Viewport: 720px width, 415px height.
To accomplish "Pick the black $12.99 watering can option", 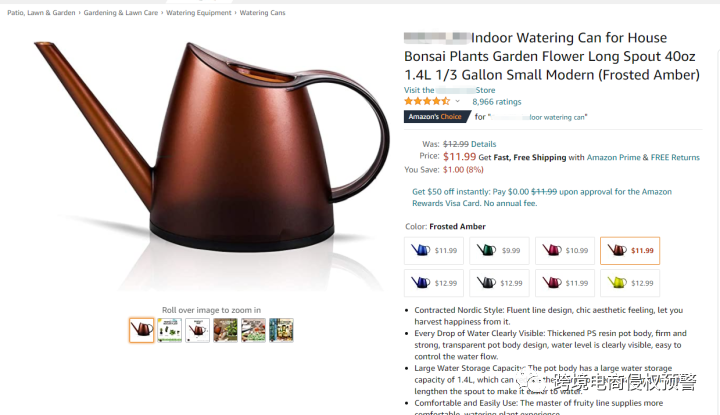I will pyautogui.click(x=499, y=283).
